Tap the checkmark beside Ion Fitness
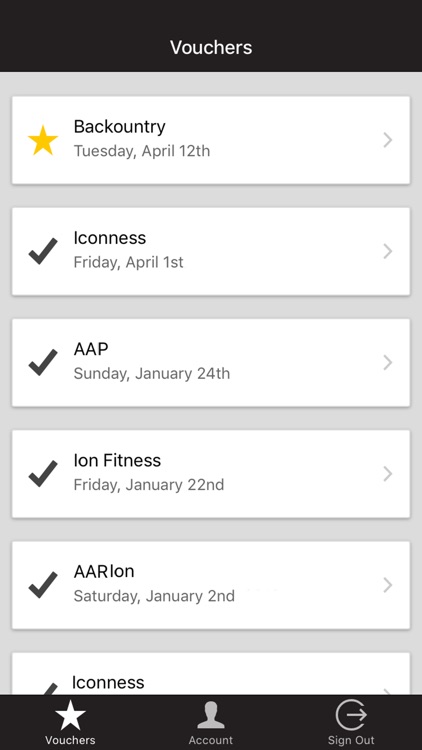Image resolution: width=422 pixels, height=750 pixels. coord(43,474)
